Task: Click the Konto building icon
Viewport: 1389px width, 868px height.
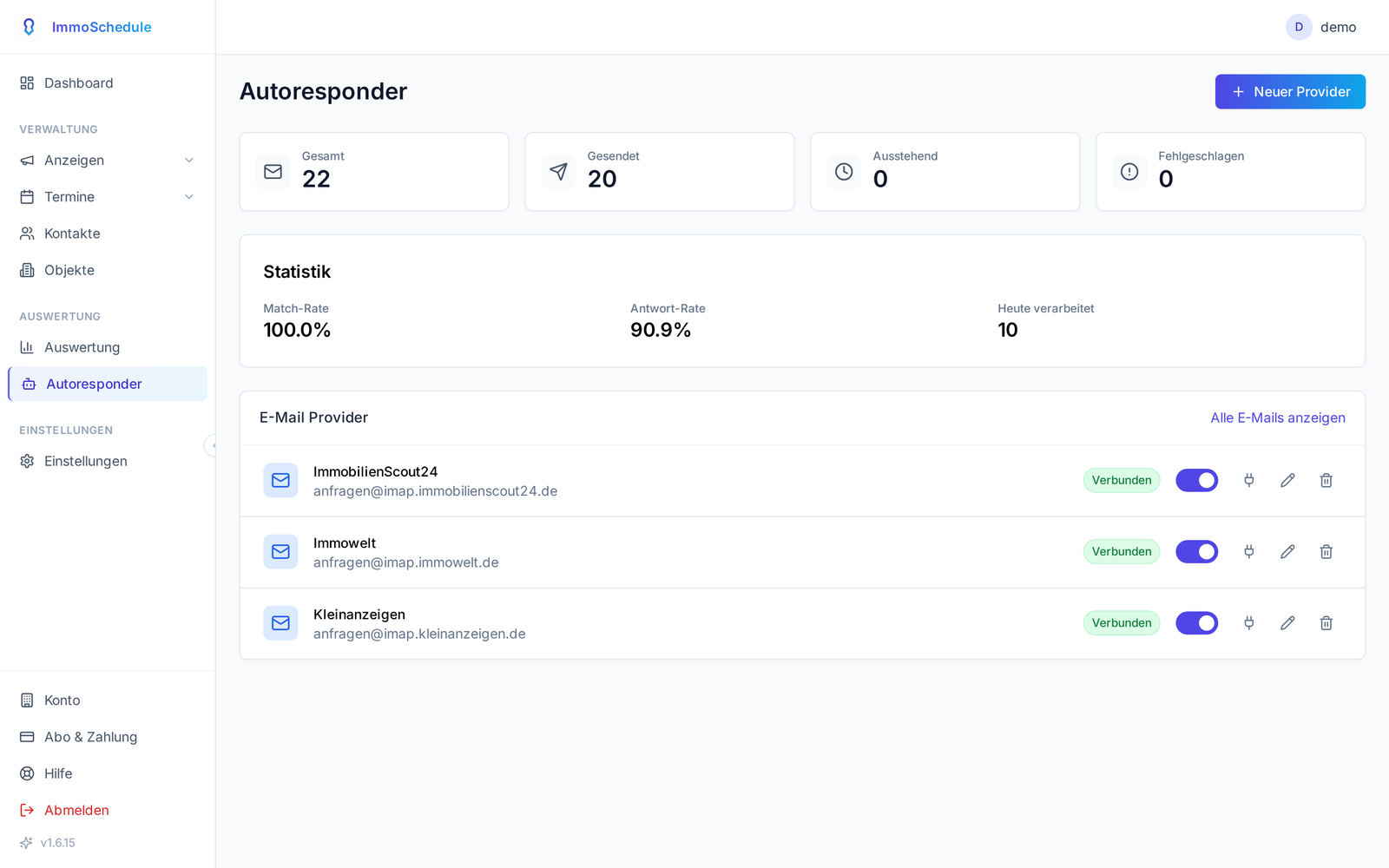Action: coord(27,700)
